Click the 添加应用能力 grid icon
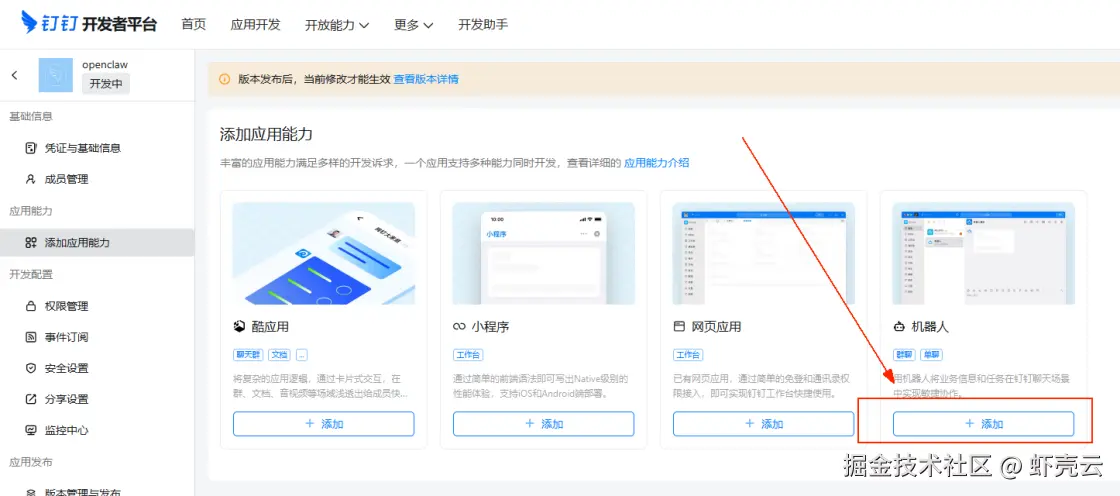Screen dimensions: 1120x496 coord(31,243)
